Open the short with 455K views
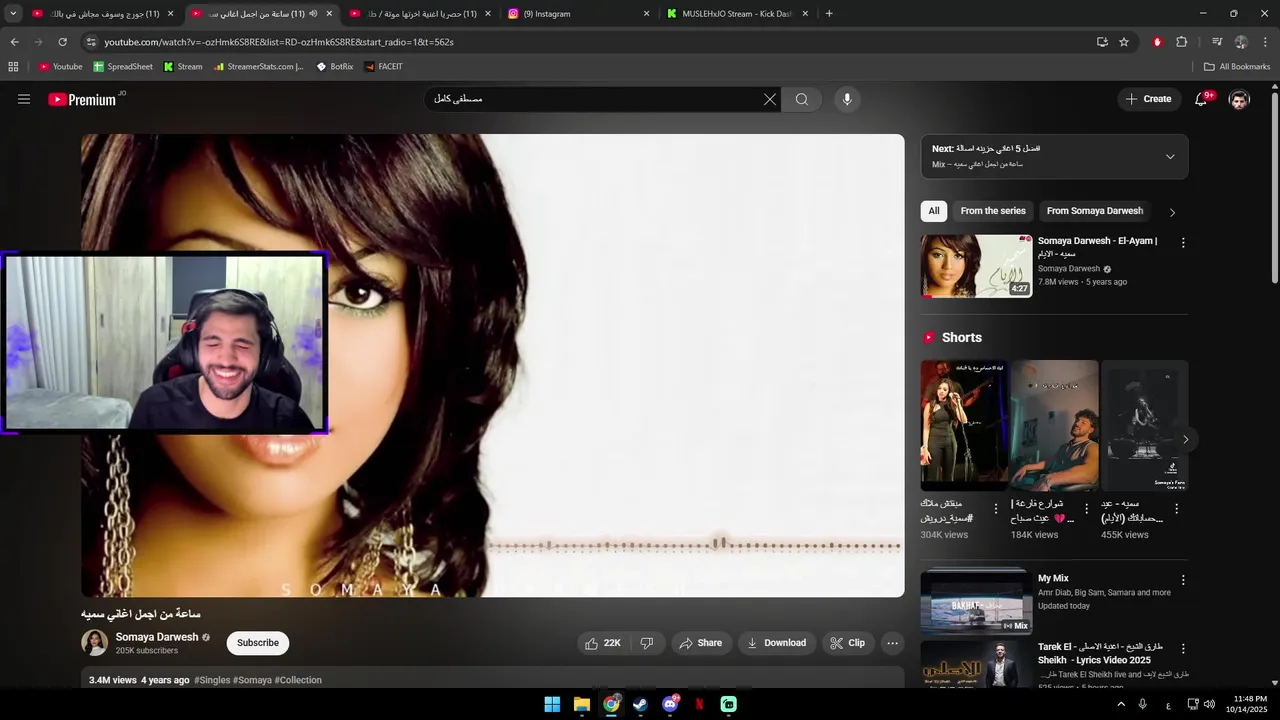This screenshot has width=1280, height=720. click(1145, 425)
